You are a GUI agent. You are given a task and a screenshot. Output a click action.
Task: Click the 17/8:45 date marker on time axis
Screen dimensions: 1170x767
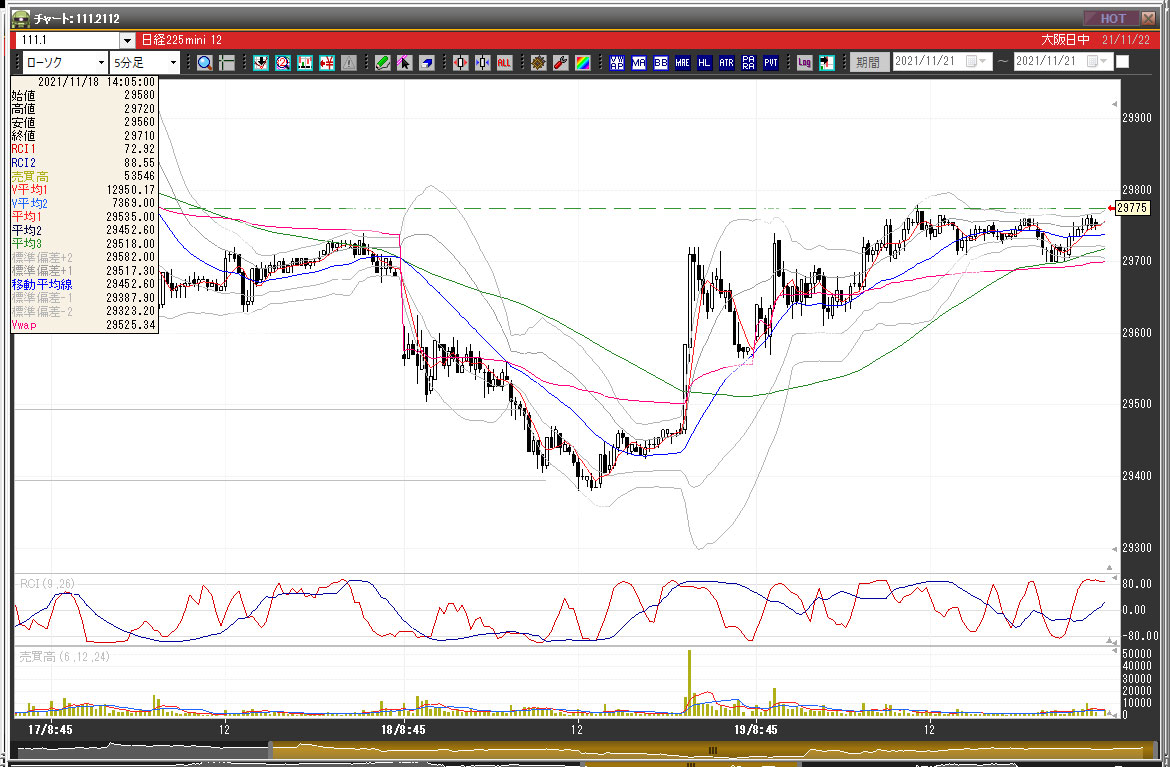(x=50, y=730)
